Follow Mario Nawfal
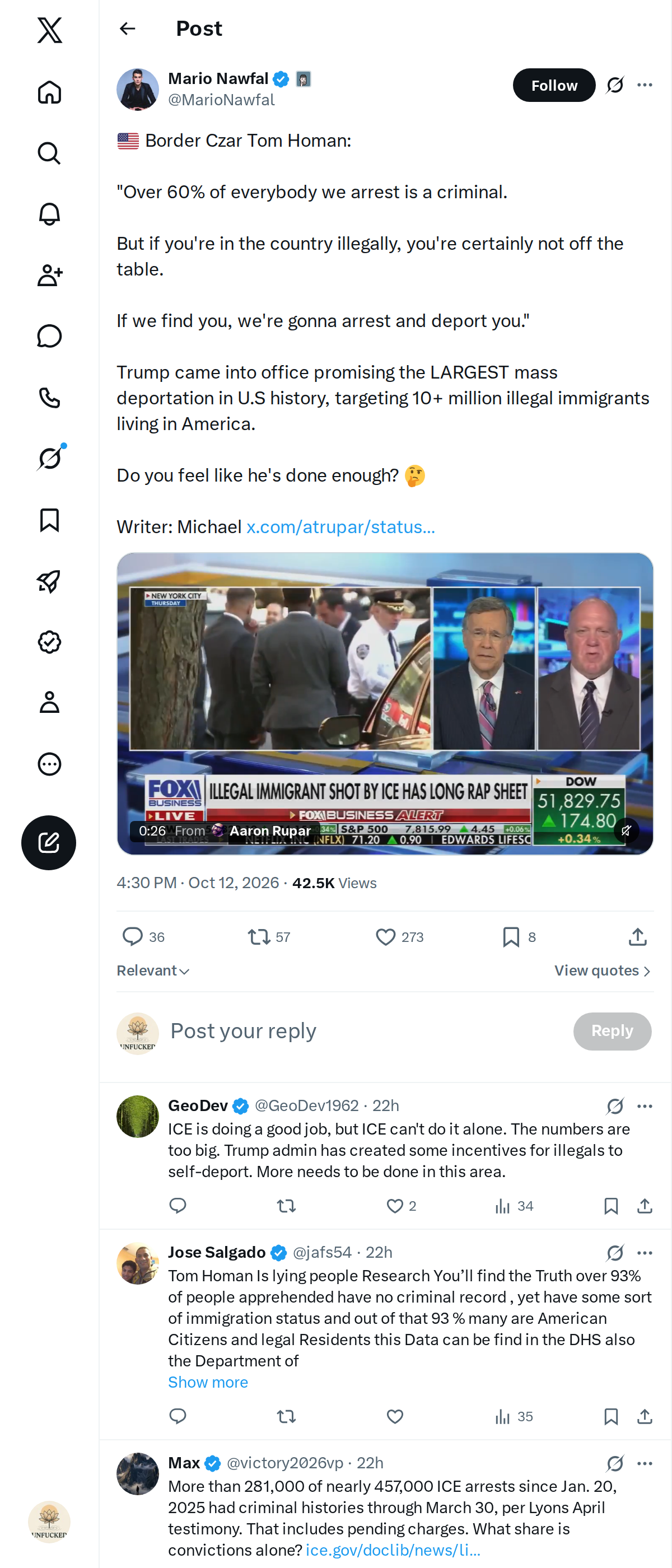Screen dimensions: 672x1568 click(x=554, y=85)
